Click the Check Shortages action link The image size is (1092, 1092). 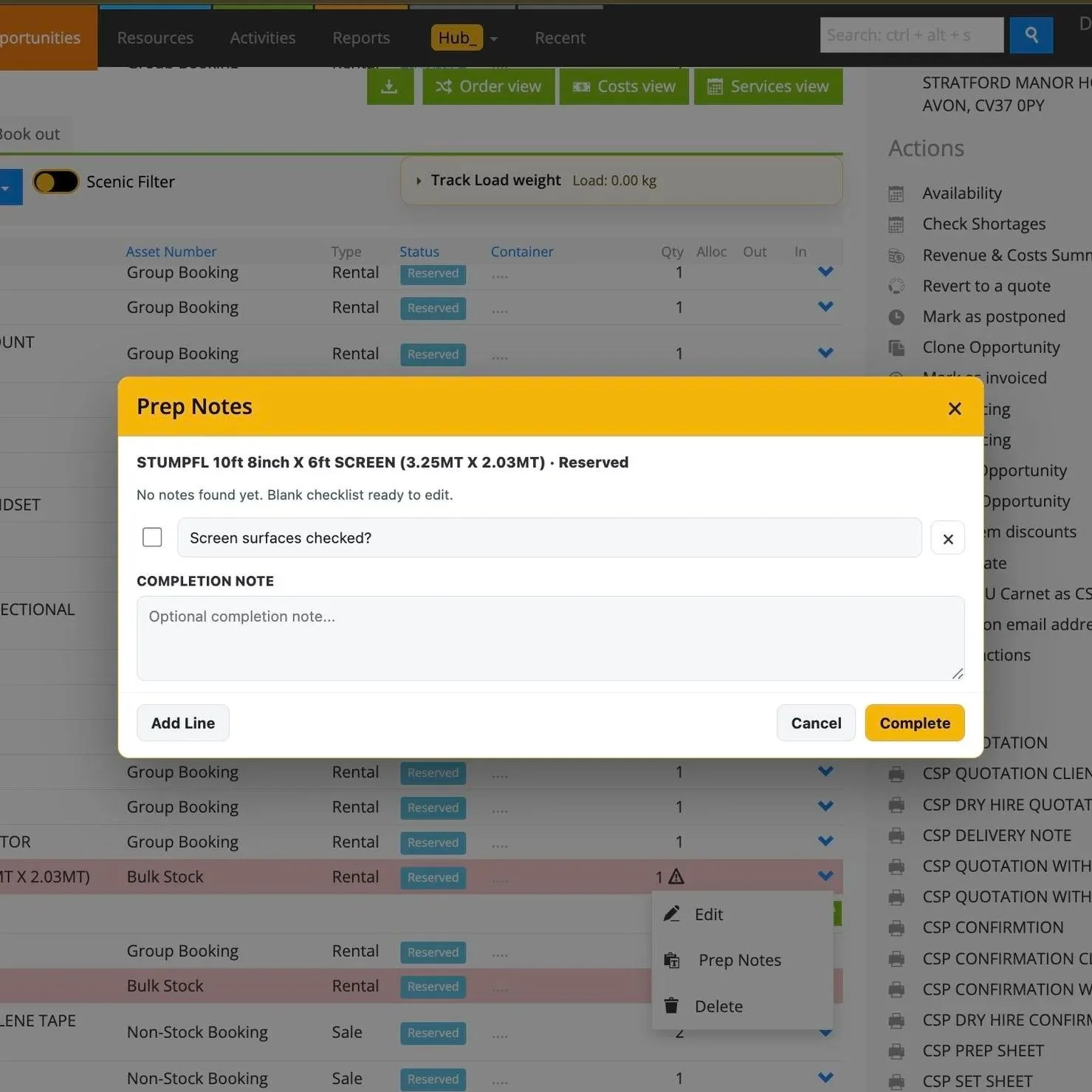984,224
